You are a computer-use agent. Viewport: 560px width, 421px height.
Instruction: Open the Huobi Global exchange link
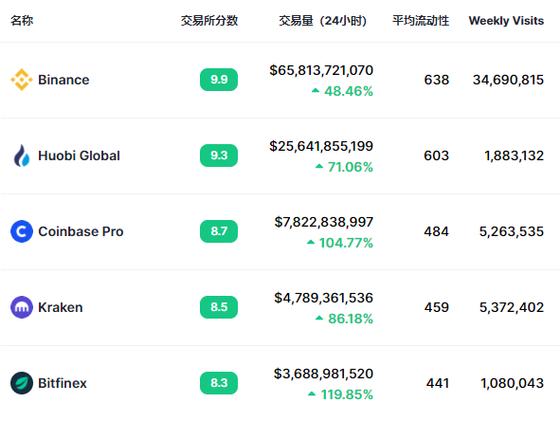(x=79, y=155)
